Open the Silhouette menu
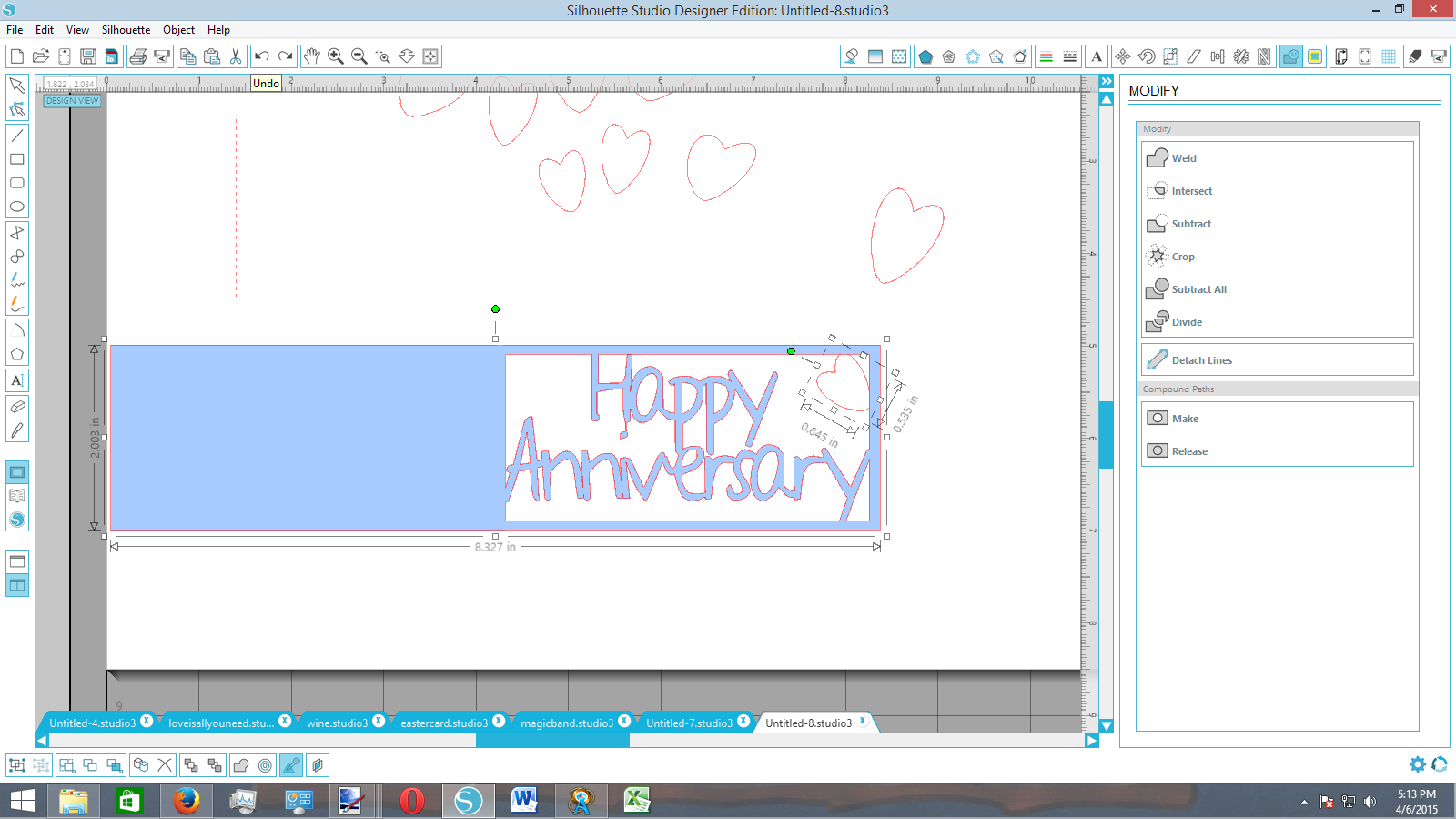1456x819 pixels. pos(126,30)
